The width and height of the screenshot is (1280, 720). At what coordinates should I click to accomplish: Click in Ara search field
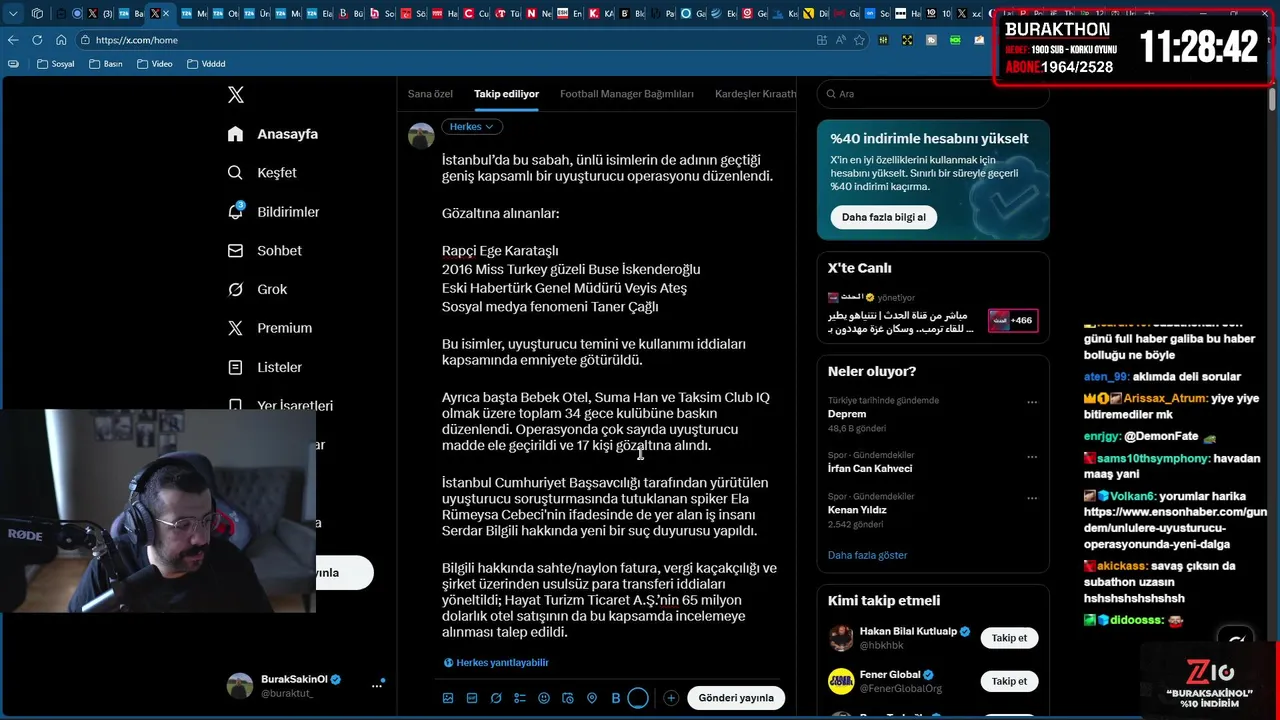pyautogui.click(x=933, y=94)
